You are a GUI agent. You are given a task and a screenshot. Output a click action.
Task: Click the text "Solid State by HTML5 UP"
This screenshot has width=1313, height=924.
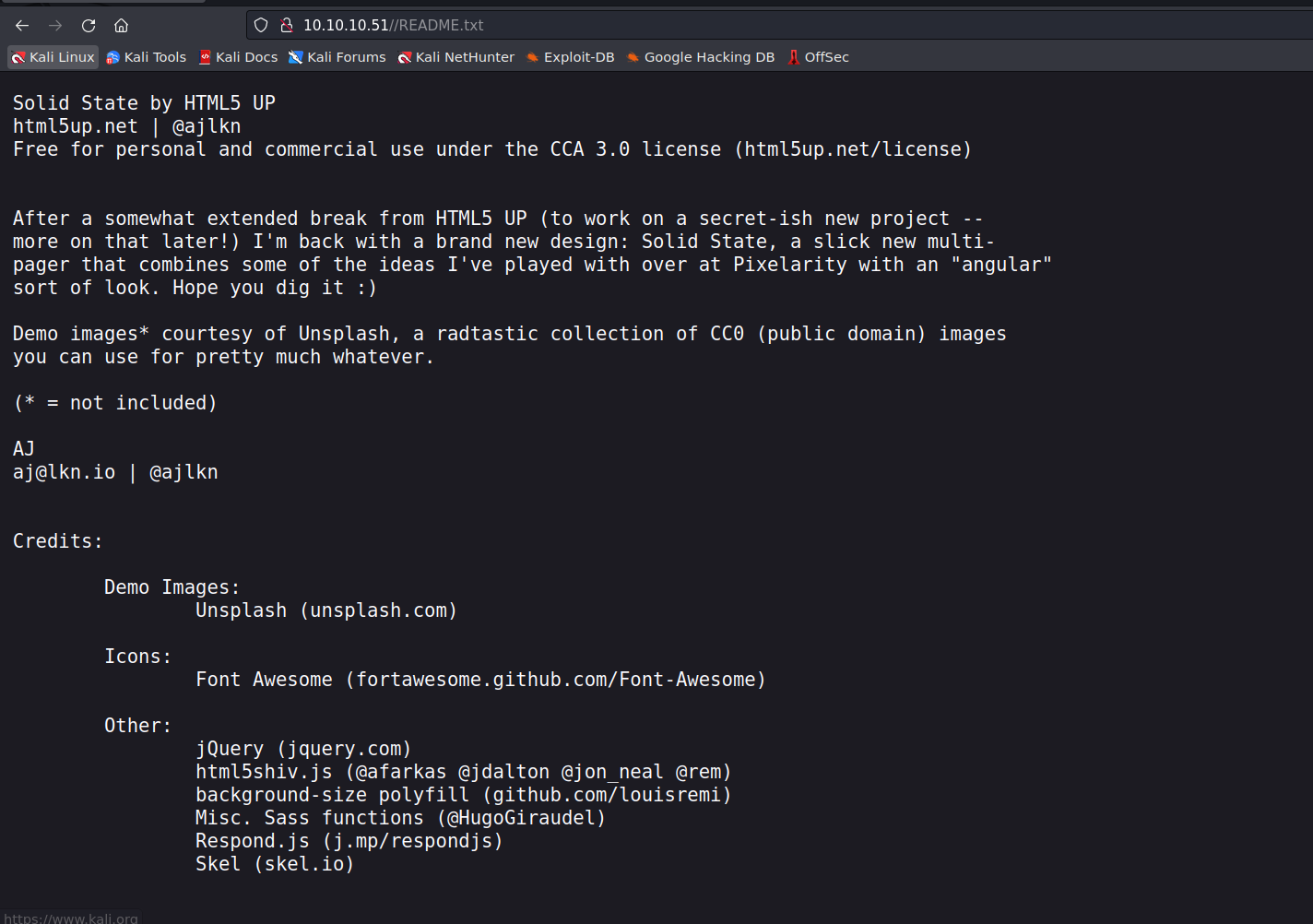pos(144,103)
